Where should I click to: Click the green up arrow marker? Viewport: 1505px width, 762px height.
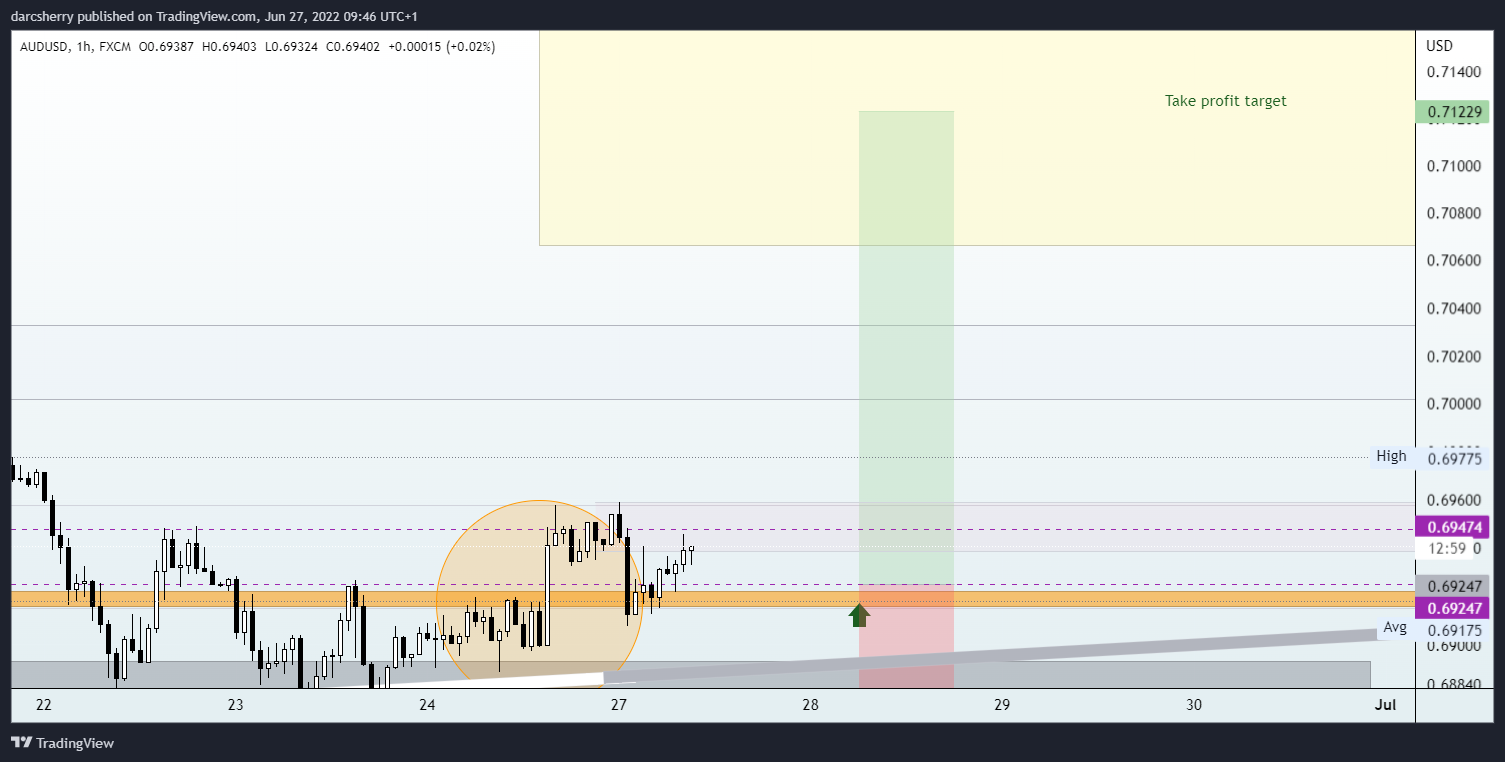pyautogui.click(x=859, y=615)
